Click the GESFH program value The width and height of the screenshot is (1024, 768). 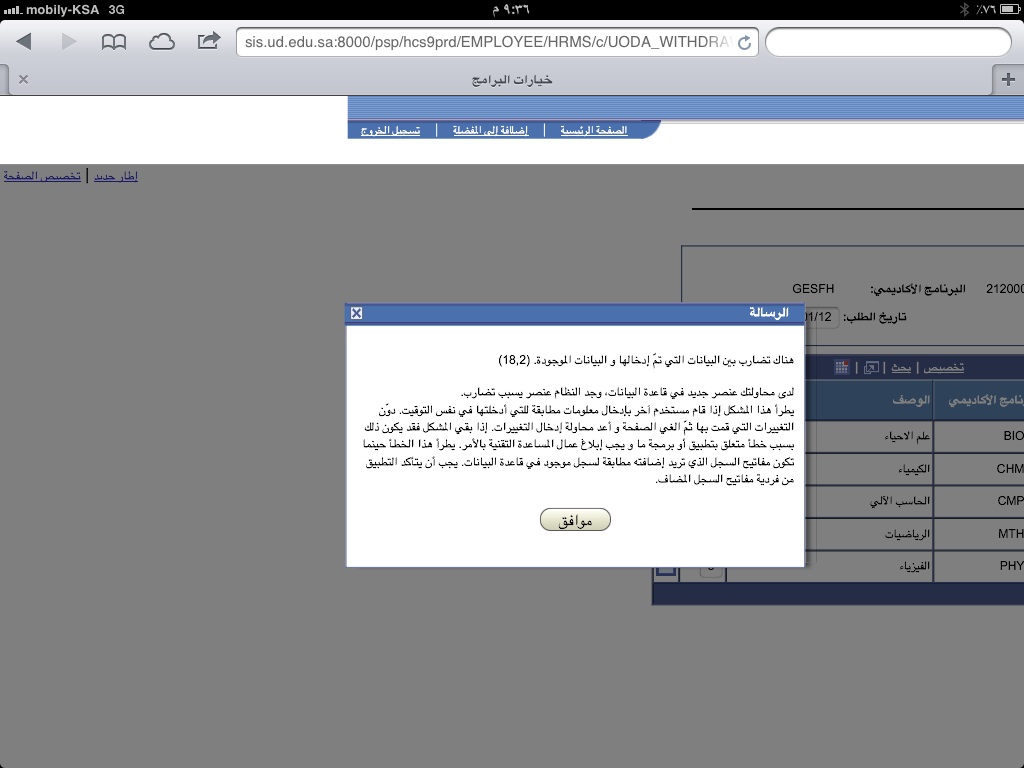coord(813,289)
